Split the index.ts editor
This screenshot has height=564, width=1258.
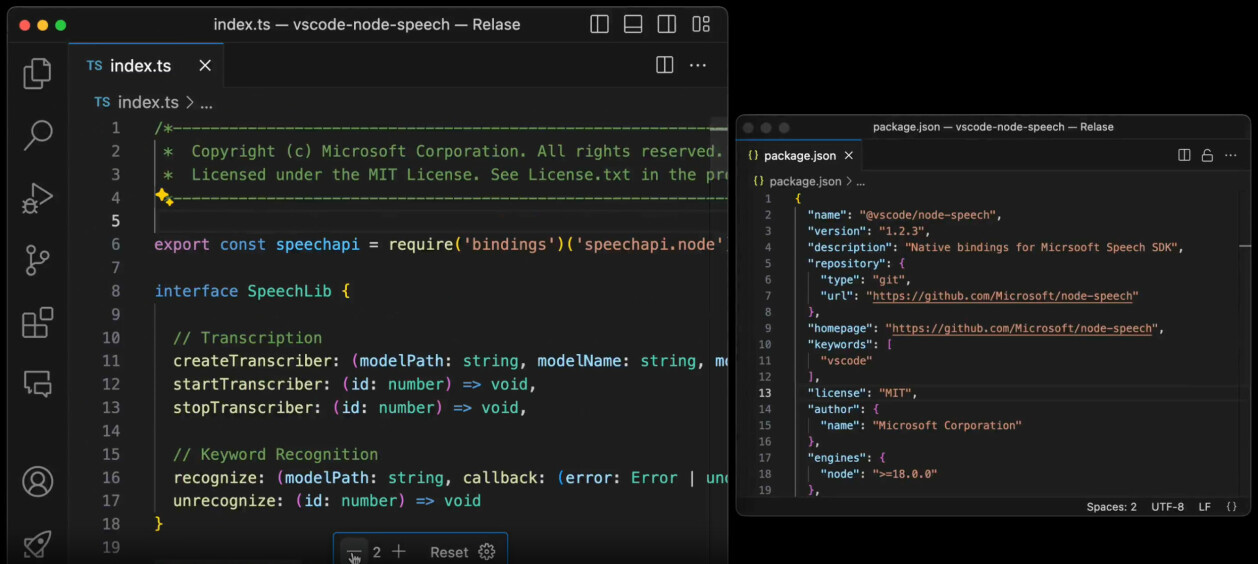click(x=664, y=65)
